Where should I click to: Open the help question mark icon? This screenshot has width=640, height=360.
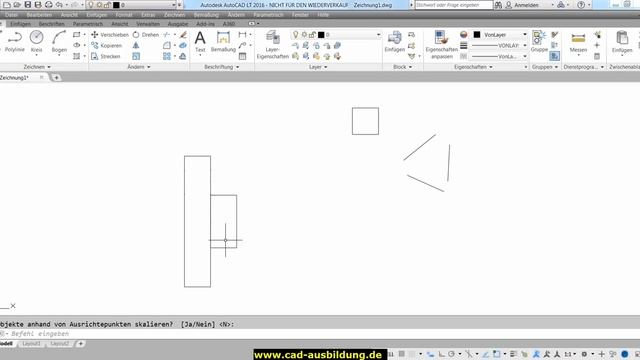pos(581,5)
